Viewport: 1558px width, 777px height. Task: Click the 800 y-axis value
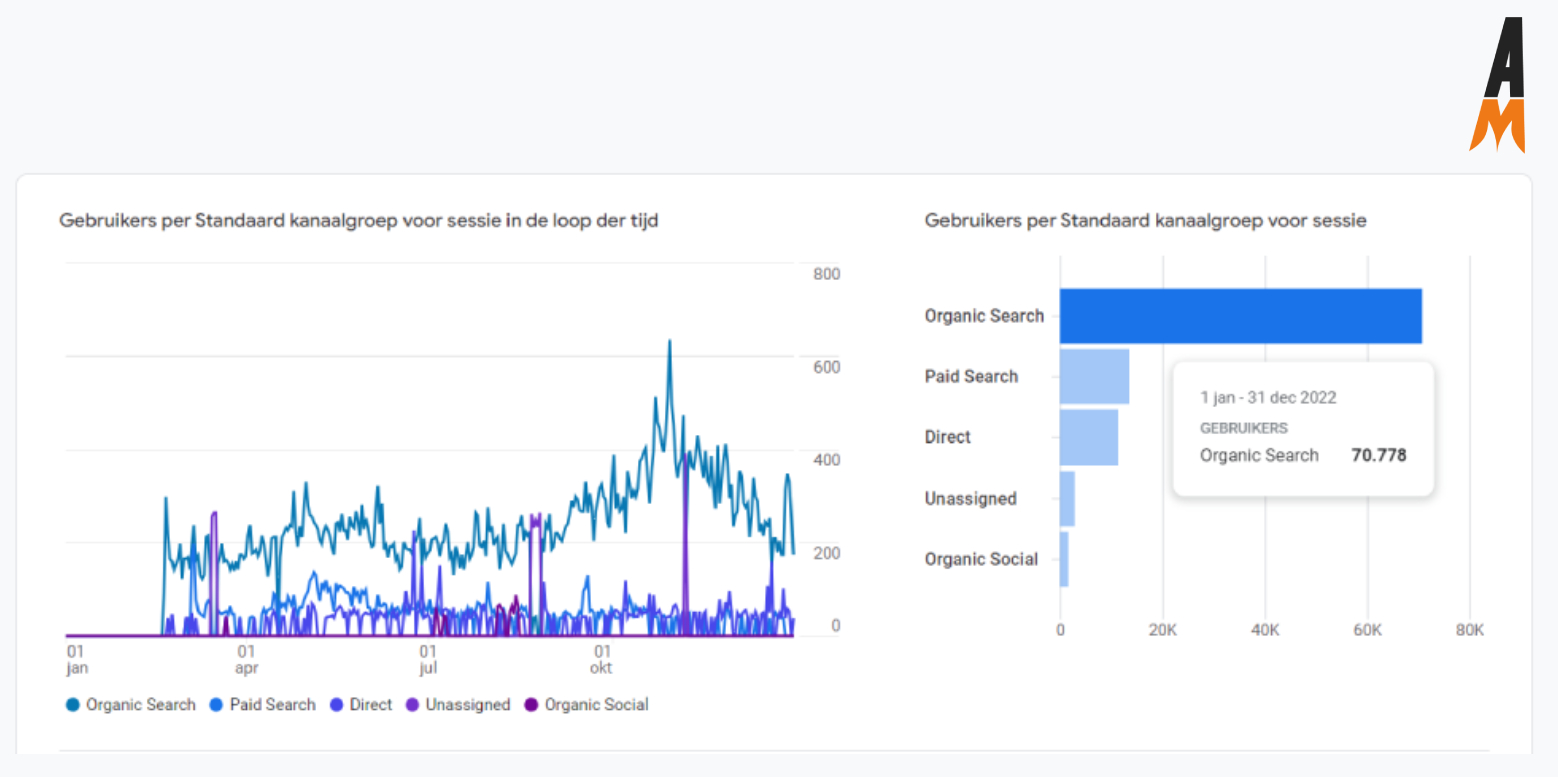826,274
